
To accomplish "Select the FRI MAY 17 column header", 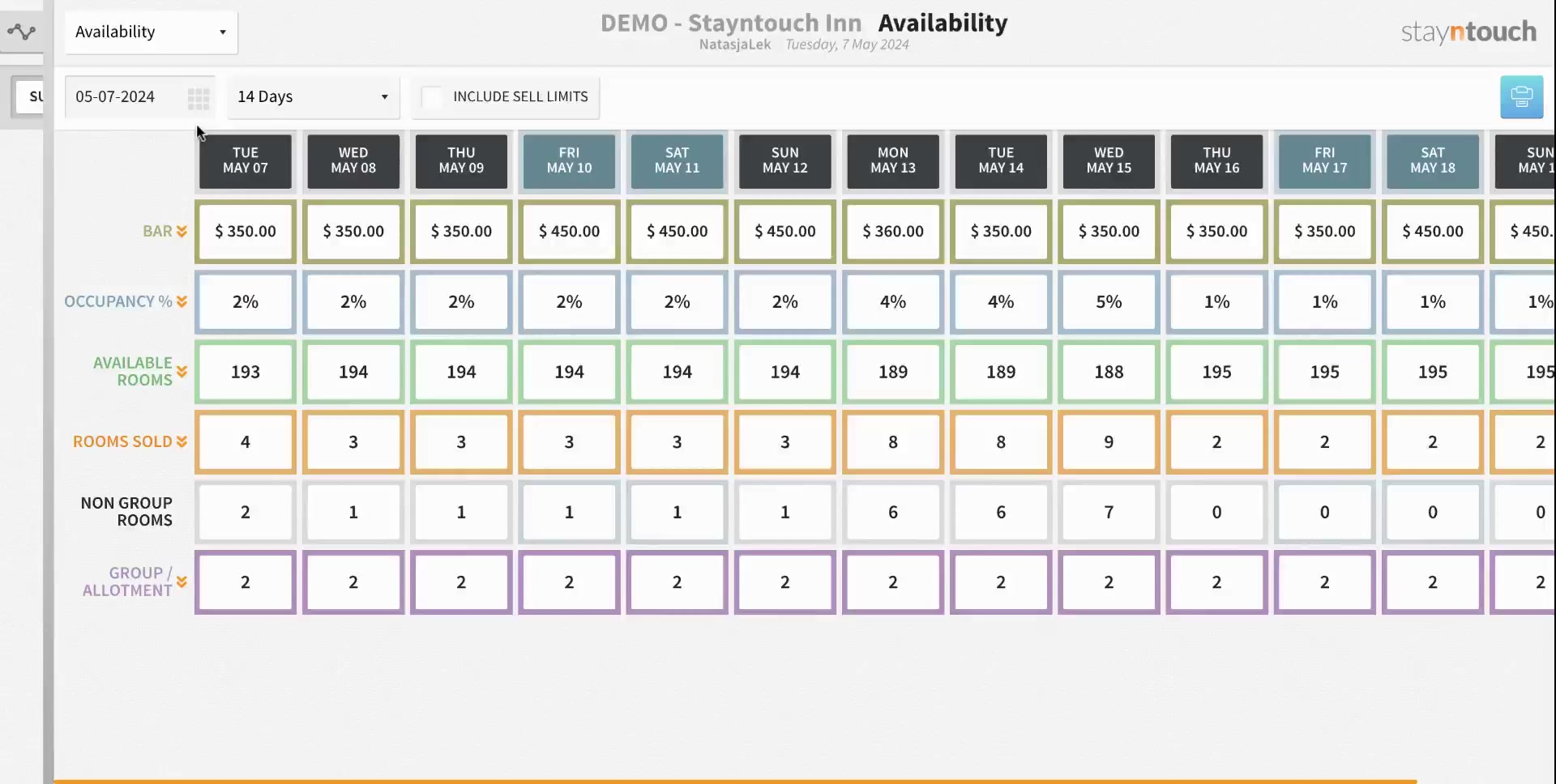I will point(1324,161).
